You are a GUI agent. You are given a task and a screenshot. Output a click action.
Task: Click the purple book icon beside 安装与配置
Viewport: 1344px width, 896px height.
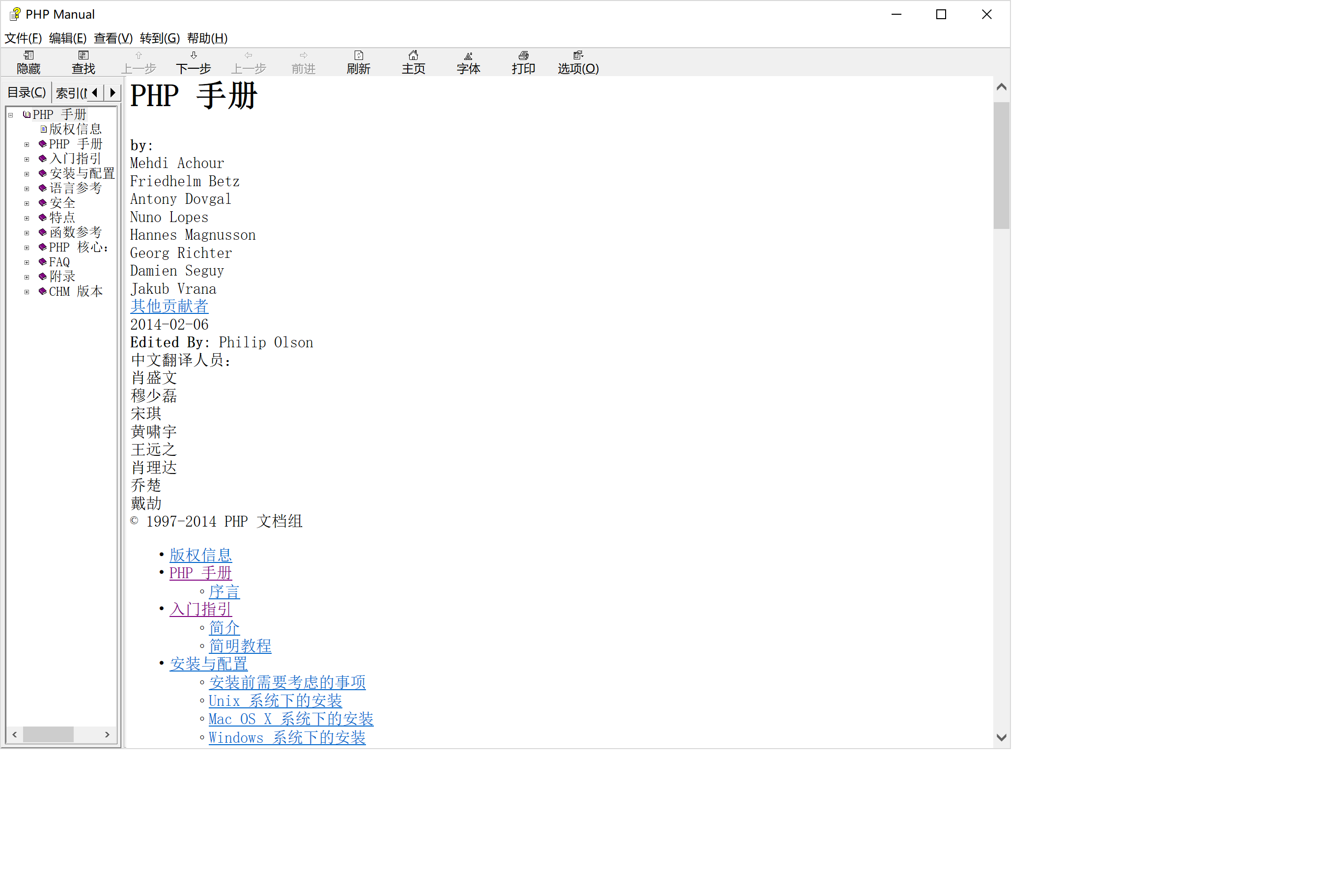[42, 173]
